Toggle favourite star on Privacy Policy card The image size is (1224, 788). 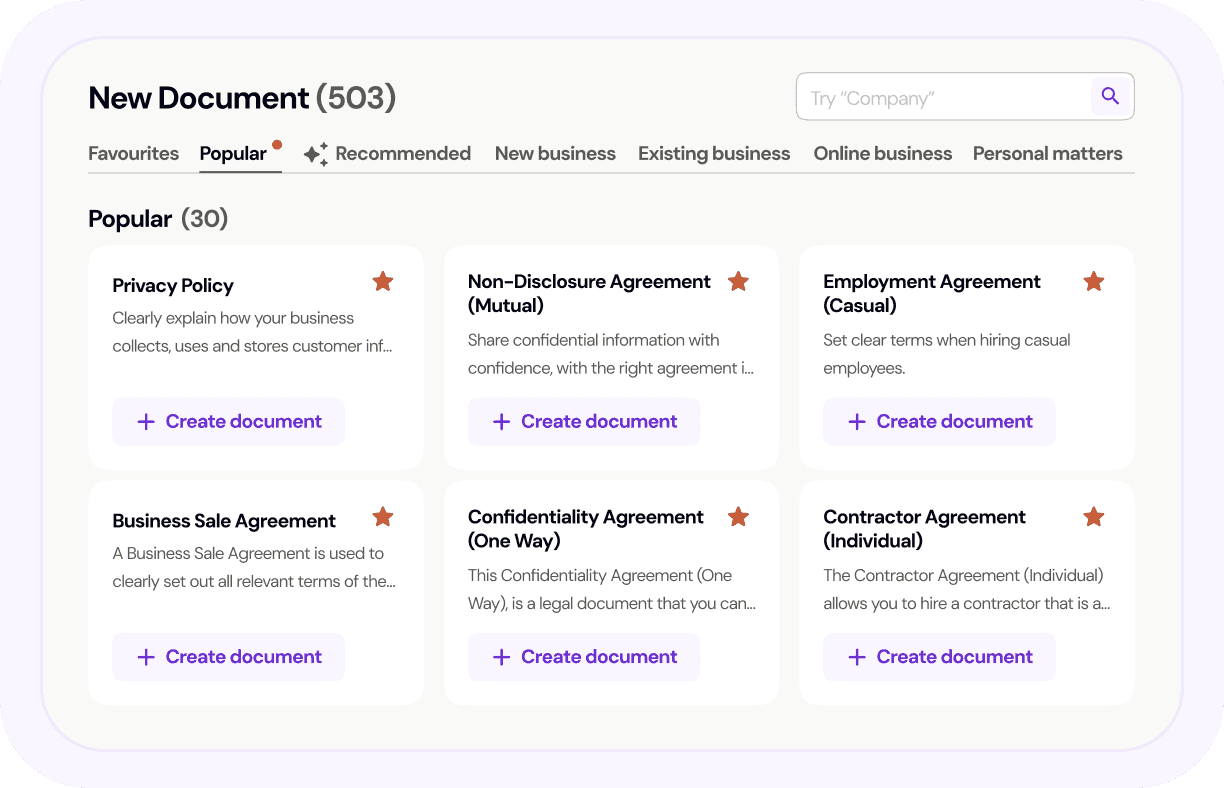383,282
